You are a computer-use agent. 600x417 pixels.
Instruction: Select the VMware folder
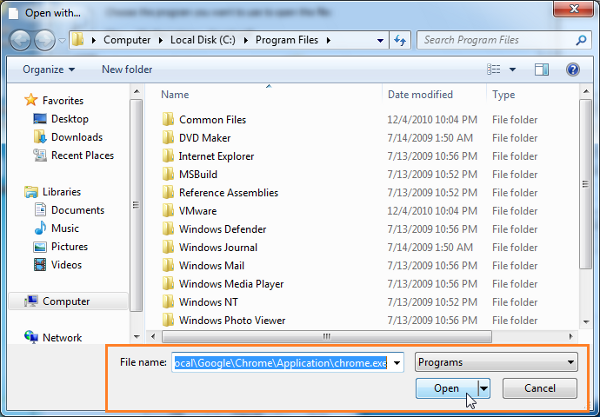point(197,211)
